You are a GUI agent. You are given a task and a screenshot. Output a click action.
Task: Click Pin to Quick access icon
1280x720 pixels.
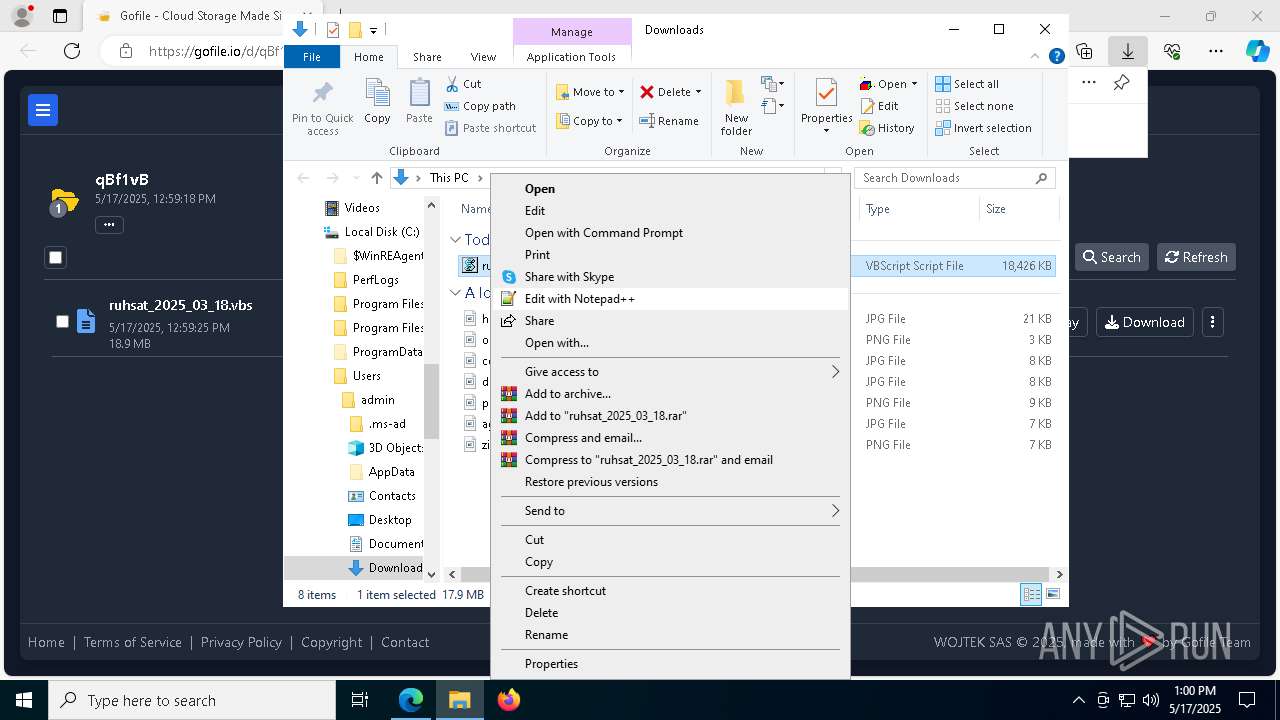[x=322, y=108]
